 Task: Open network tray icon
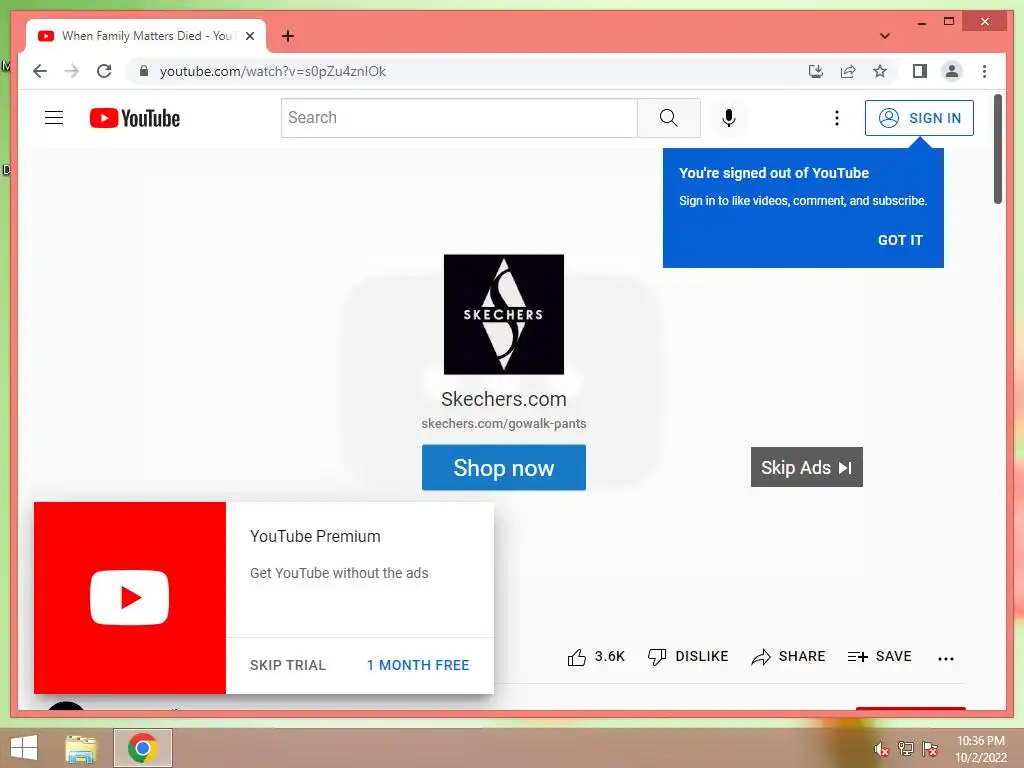[x=905, y=748]
